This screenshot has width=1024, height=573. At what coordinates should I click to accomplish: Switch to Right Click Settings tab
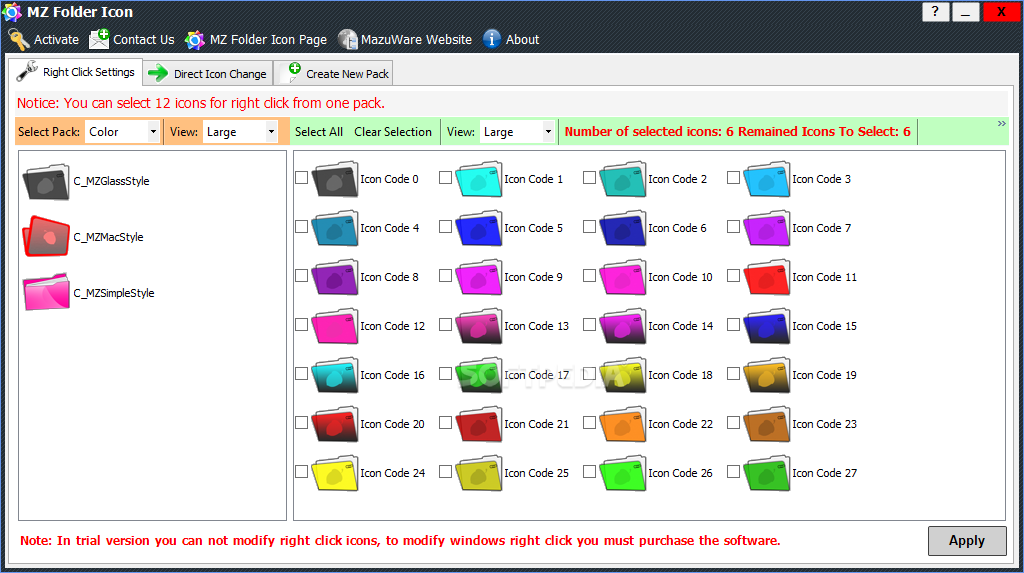coord(76,72)
